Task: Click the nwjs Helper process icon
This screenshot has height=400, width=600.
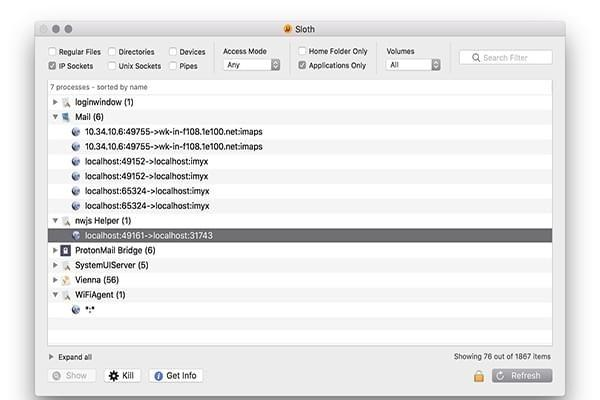Action: tap(66, 221)
